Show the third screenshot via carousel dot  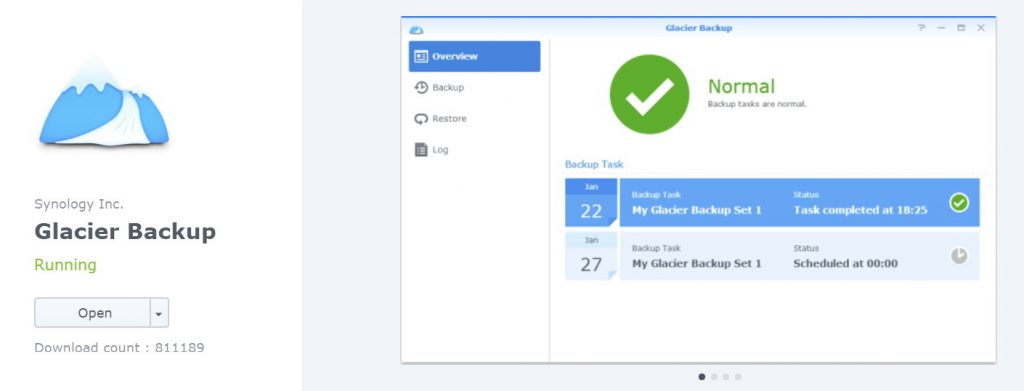click(726, 377)
